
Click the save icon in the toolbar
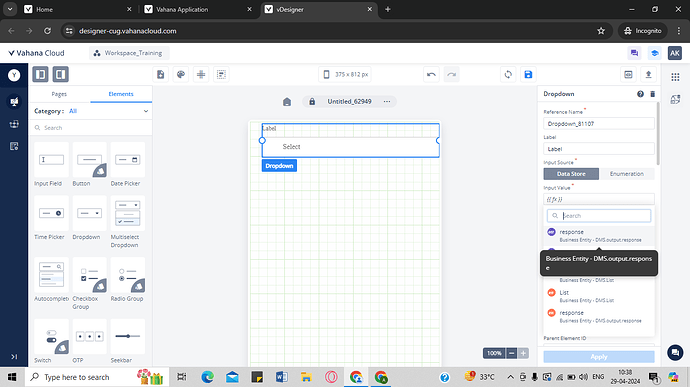528,74
